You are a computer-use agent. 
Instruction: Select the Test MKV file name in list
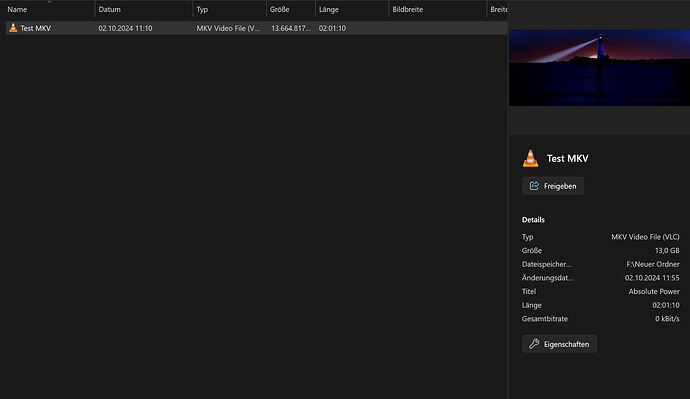pos(36,28)
